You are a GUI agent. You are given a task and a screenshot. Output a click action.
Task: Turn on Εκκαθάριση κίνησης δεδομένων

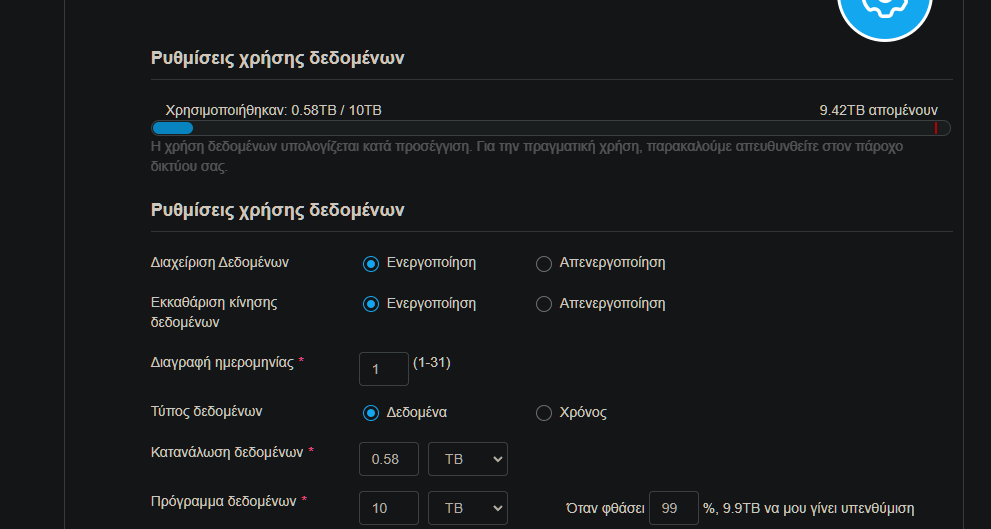point(371,304)
